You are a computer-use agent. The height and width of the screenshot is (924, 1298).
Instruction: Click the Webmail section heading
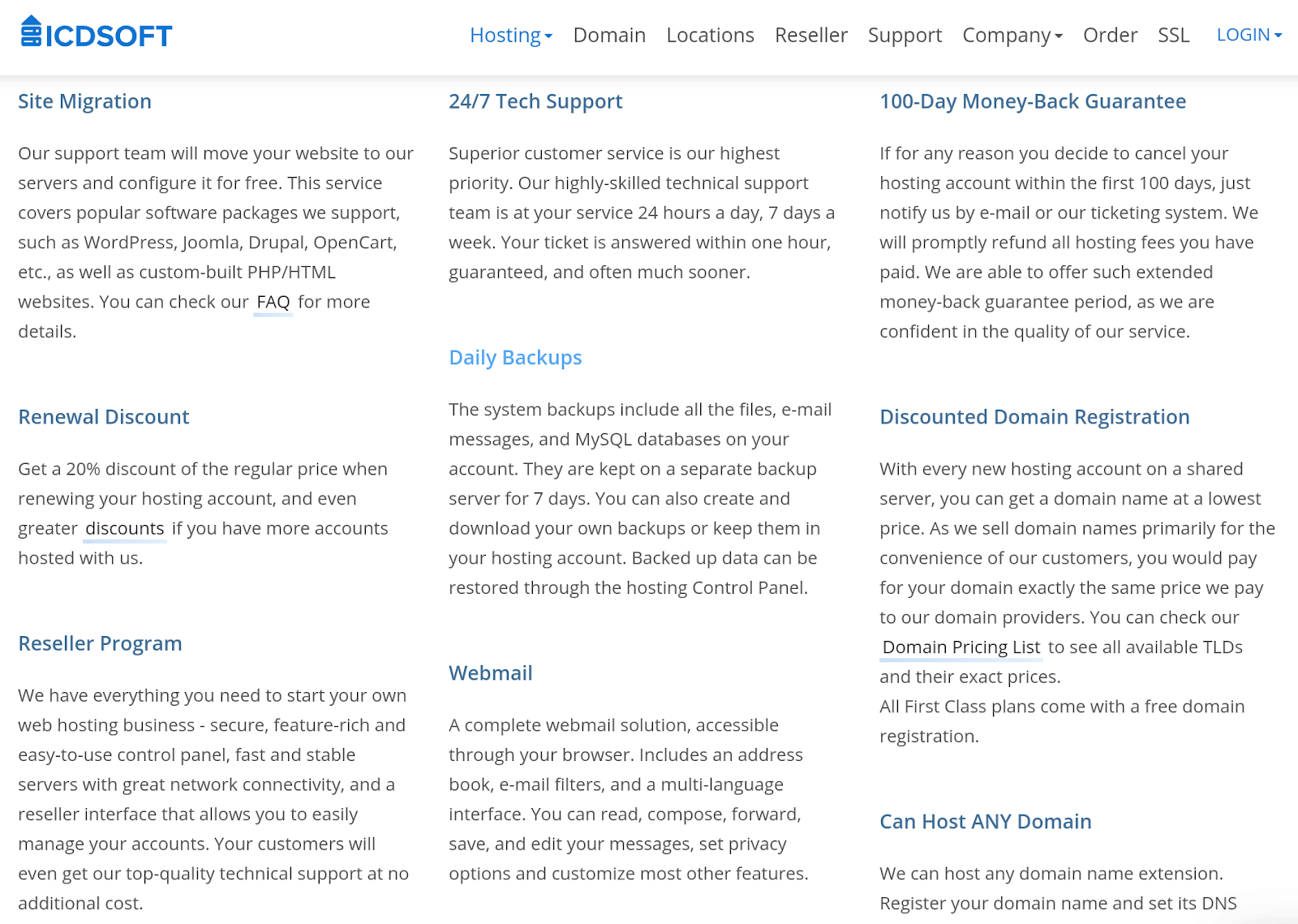(x=490, y=673)
